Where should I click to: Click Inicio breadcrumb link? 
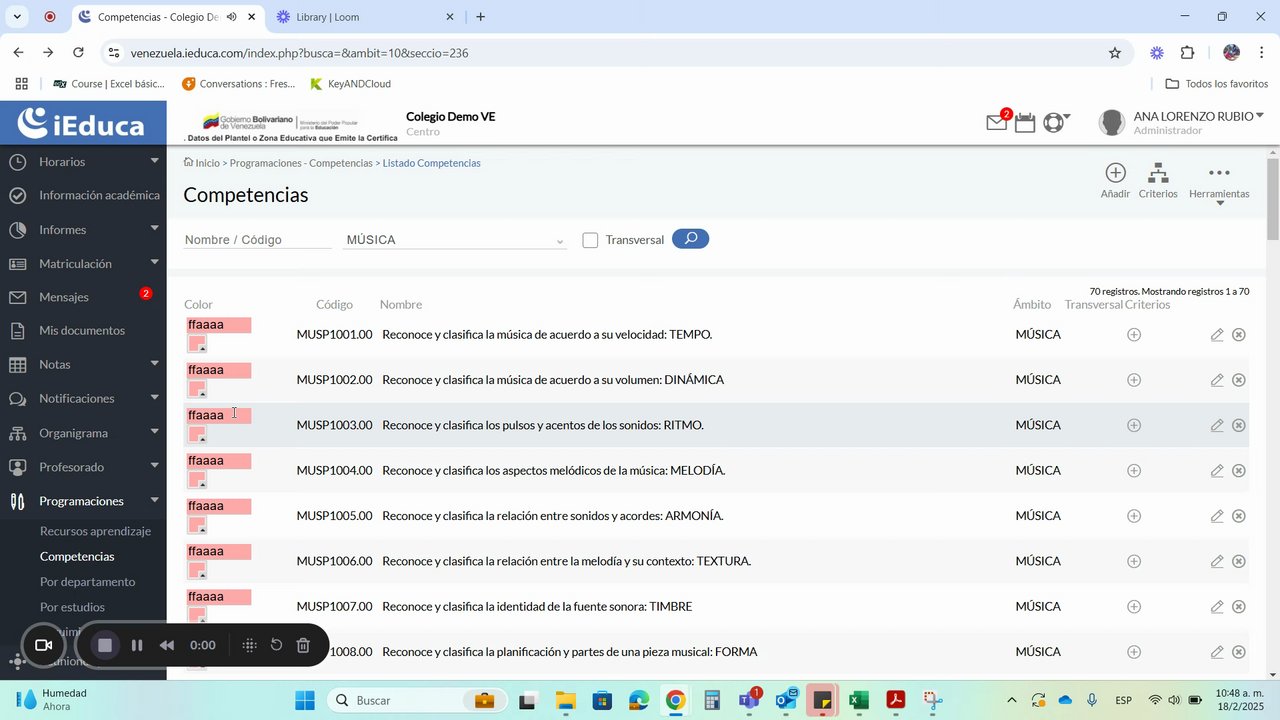[207, 163]
